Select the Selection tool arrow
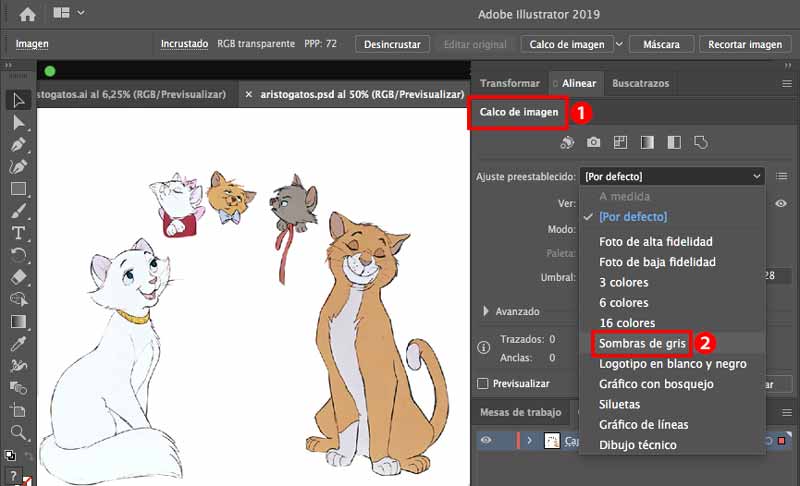Viewport: 800px width, 486px height. tap(18, 100)
